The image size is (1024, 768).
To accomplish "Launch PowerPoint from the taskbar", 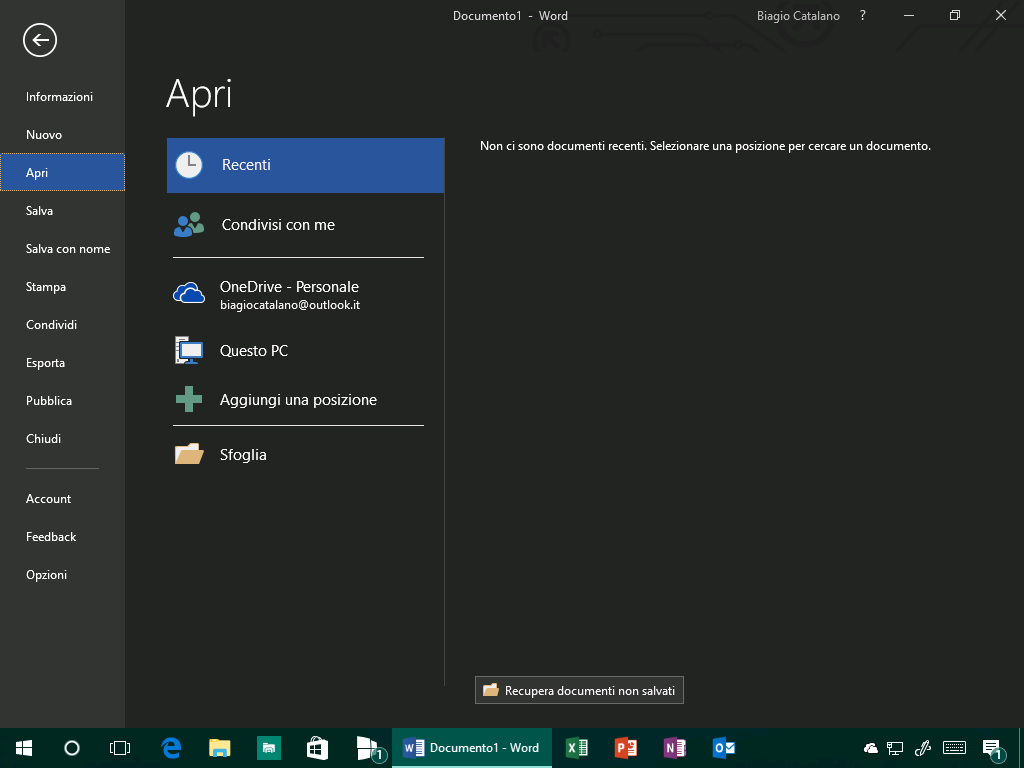I will 626,748.
